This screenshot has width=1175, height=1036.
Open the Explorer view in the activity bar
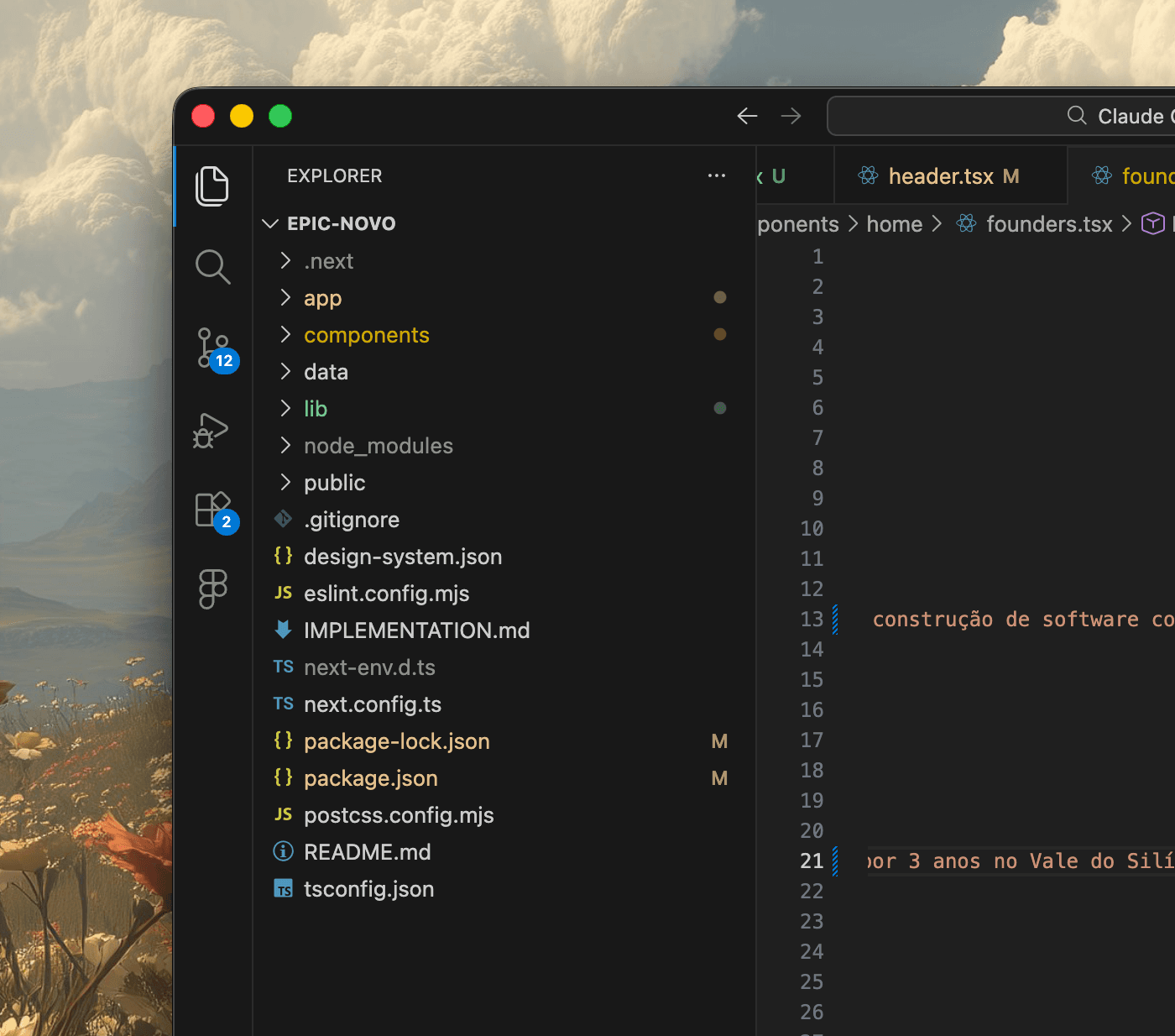(212, 186)
